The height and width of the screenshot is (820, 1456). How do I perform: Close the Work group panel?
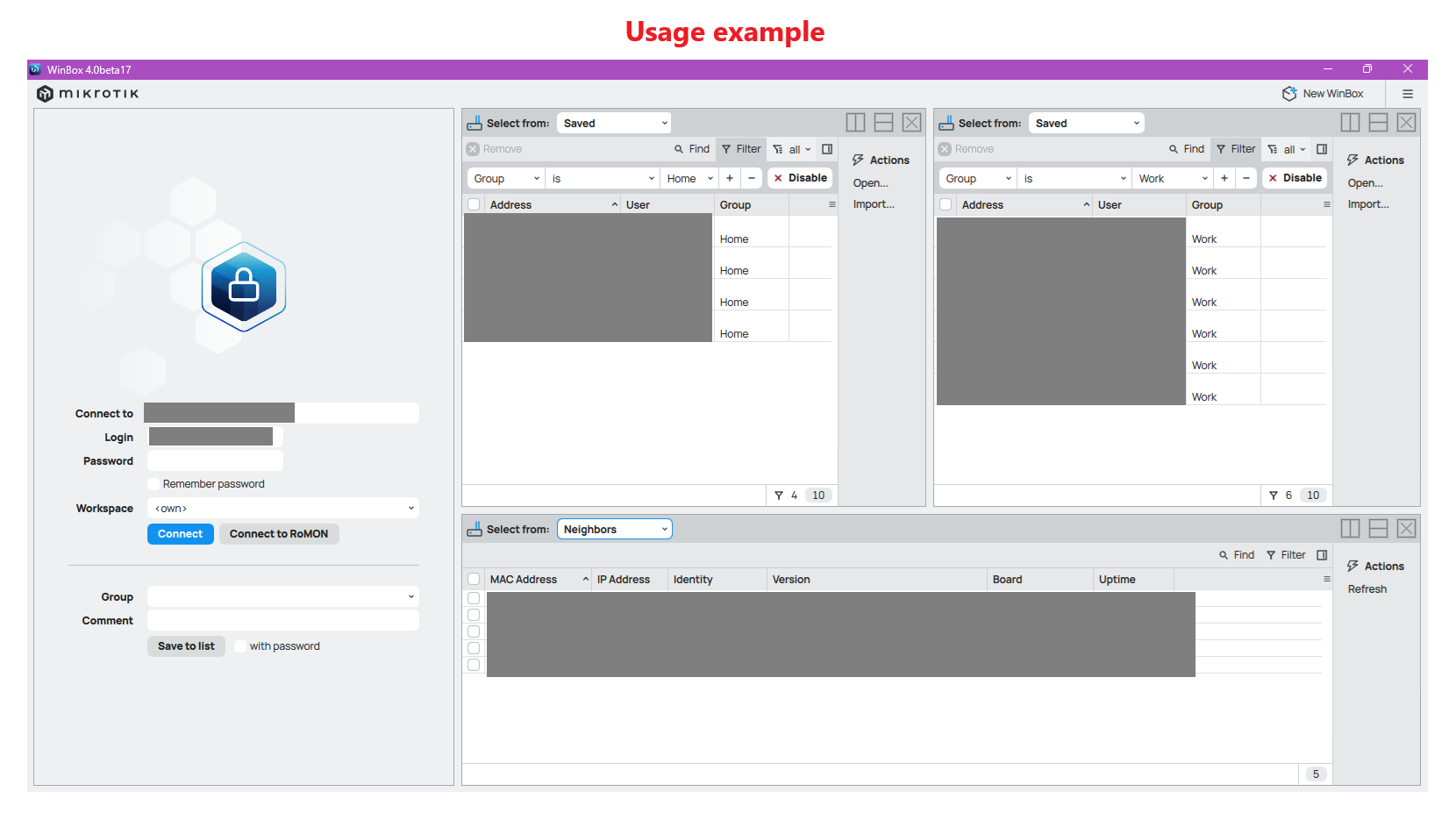click(x=1406, y=123)
